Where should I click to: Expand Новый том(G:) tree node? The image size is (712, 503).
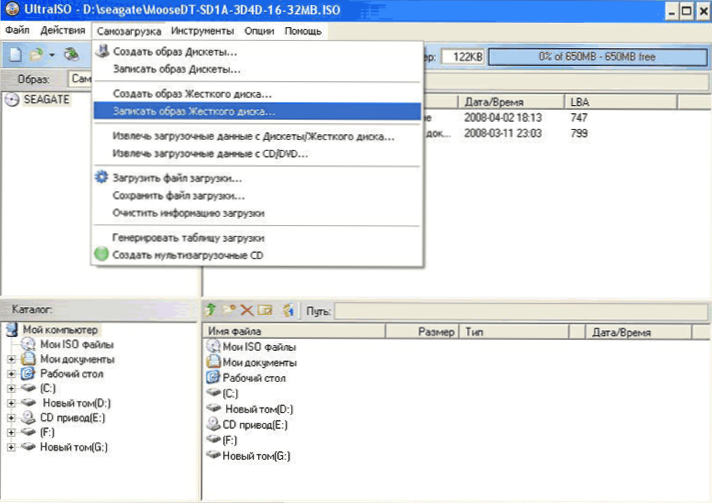coord(11,447)
